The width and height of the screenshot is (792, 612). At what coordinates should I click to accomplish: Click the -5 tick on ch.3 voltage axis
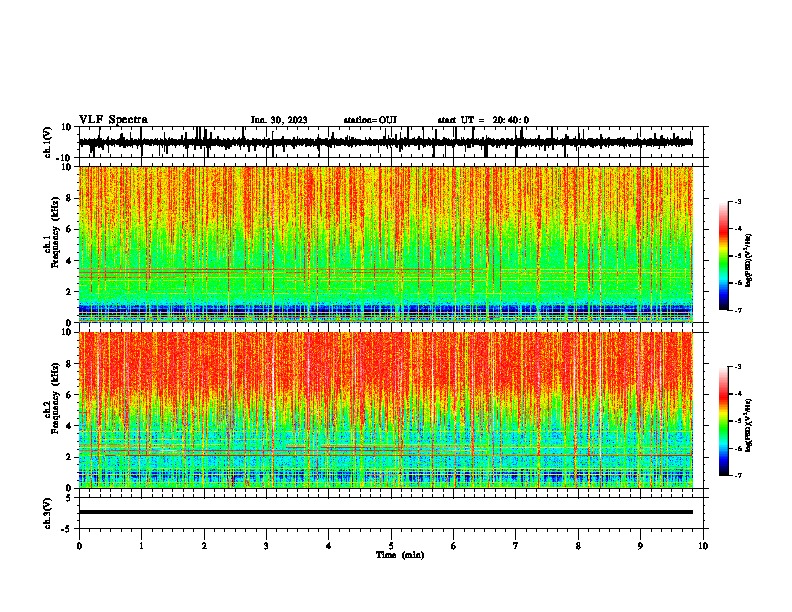click(x=67, y=529)
